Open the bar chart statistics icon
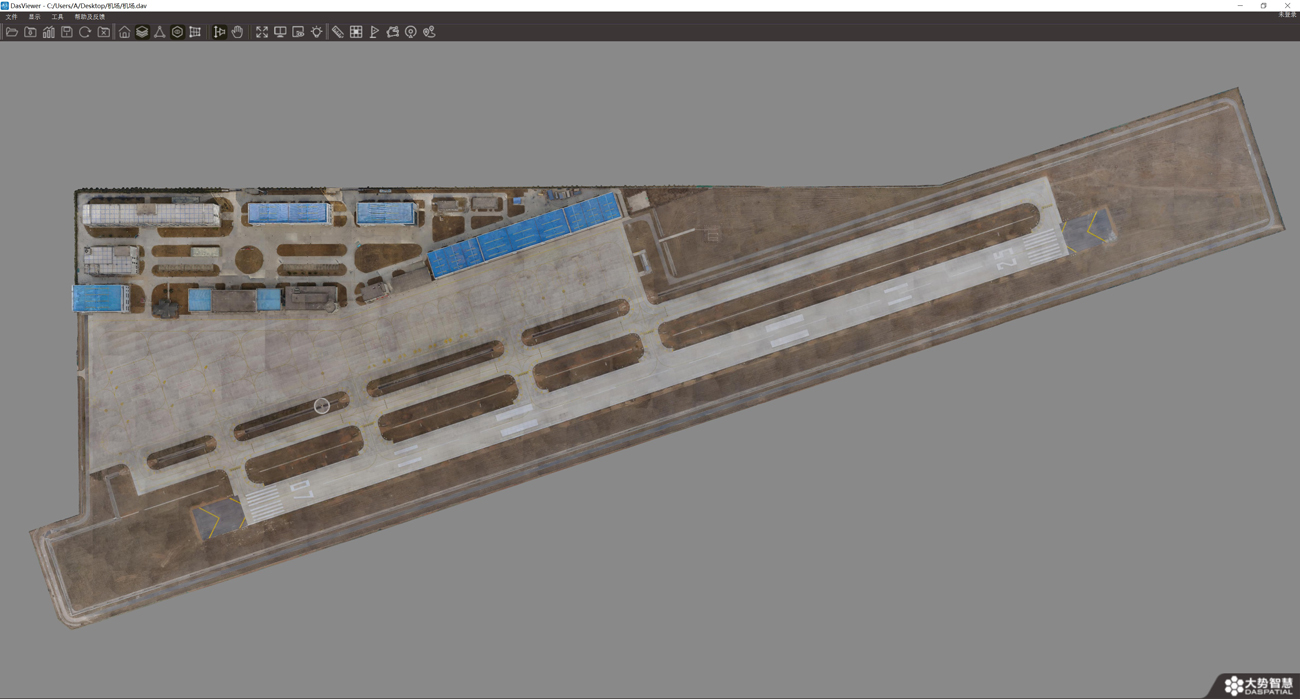1300x699 pixels. point(48,32)
